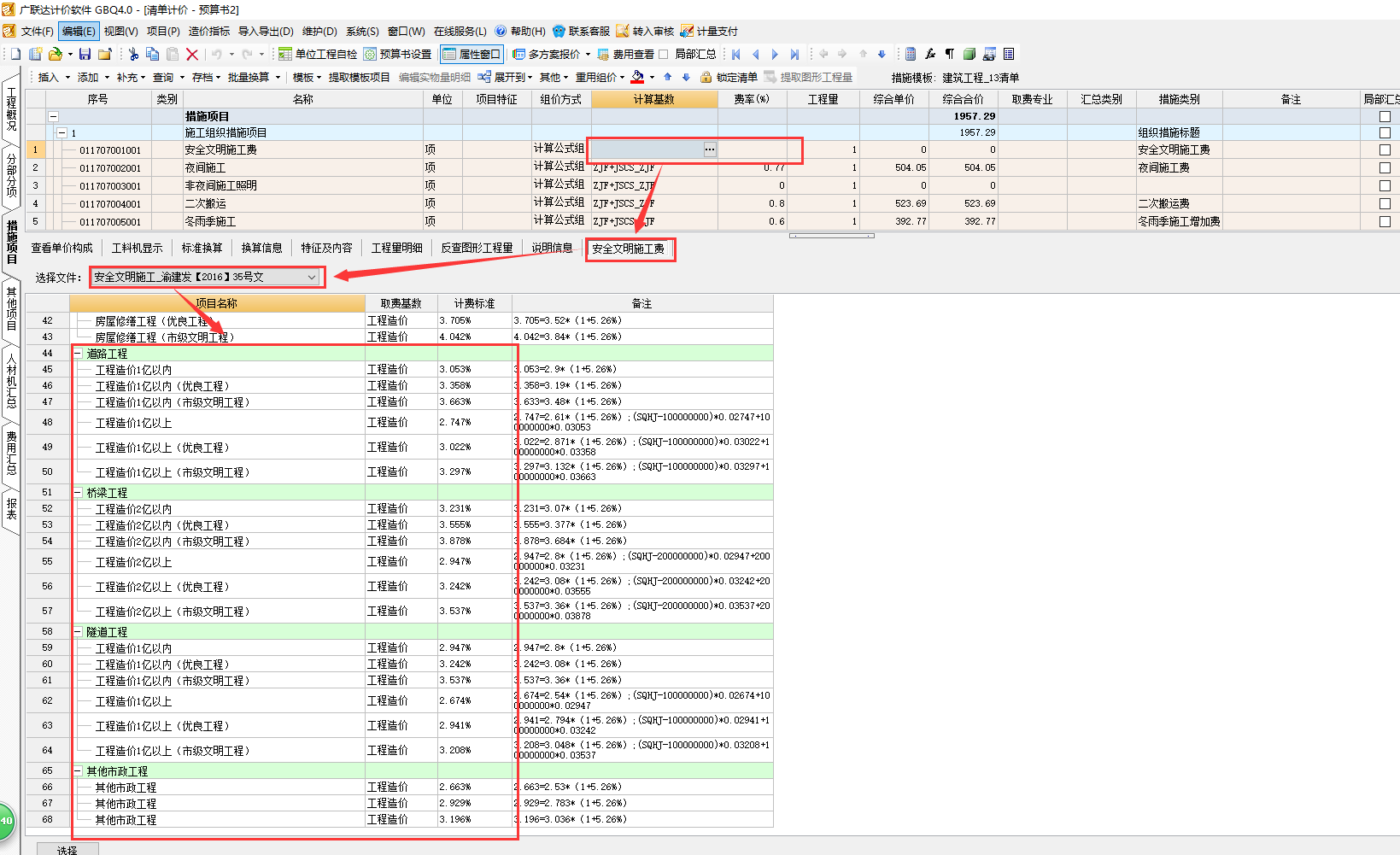This screenshot has height=855, width=1400.
Task: Click the calculator icon in toolbar
Action: pyautogui.click(x=911, y=54)
